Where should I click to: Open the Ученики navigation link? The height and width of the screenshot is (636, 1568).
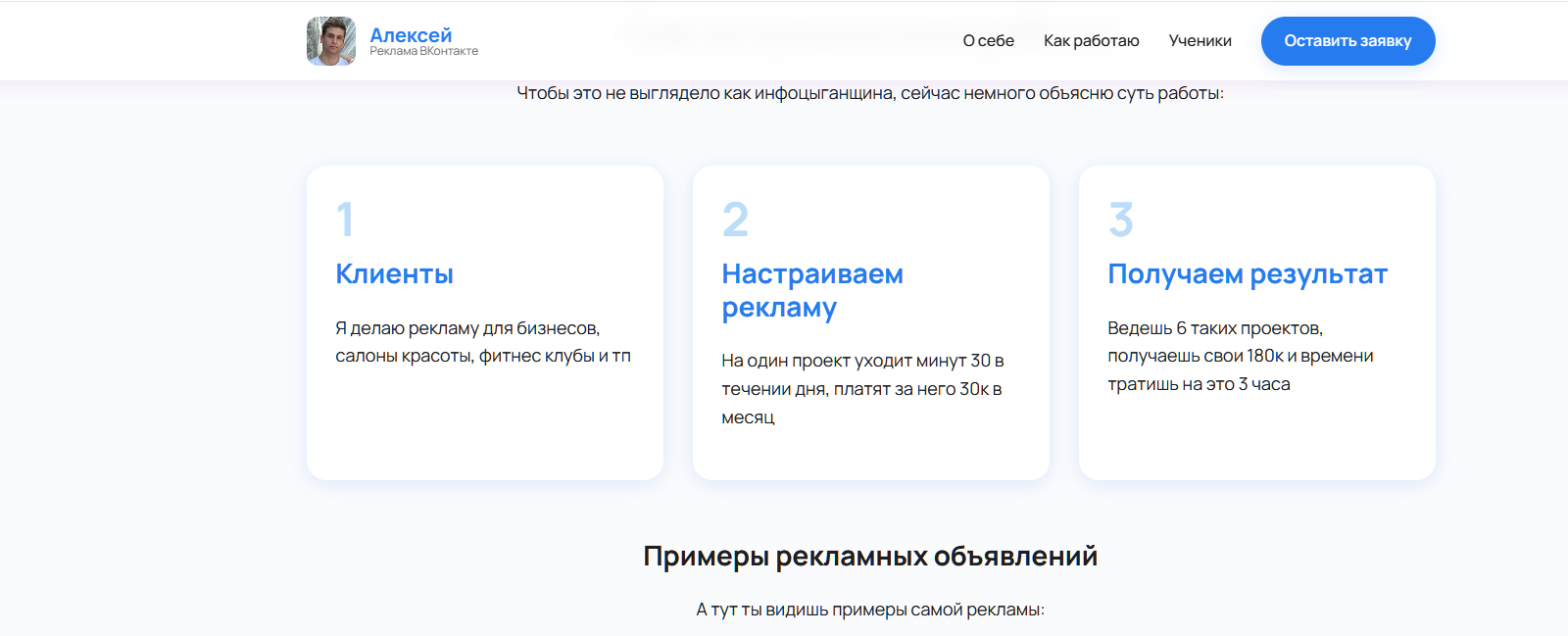click(1200, 41)
